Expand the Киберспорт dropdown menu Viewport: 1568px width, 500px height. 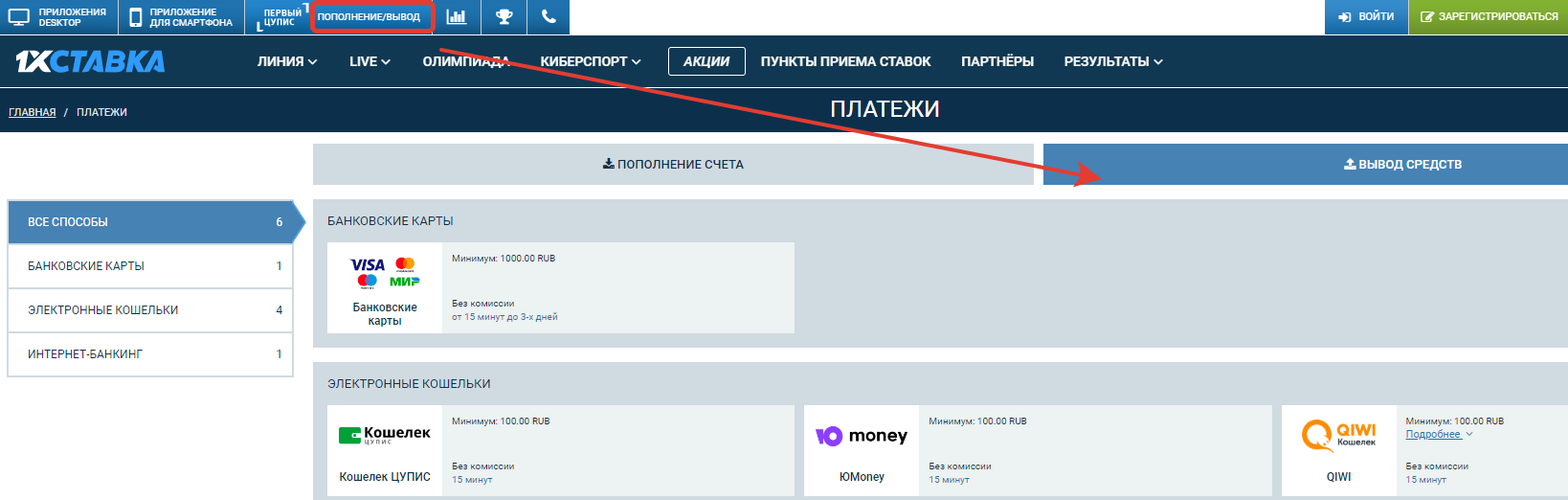591,61
